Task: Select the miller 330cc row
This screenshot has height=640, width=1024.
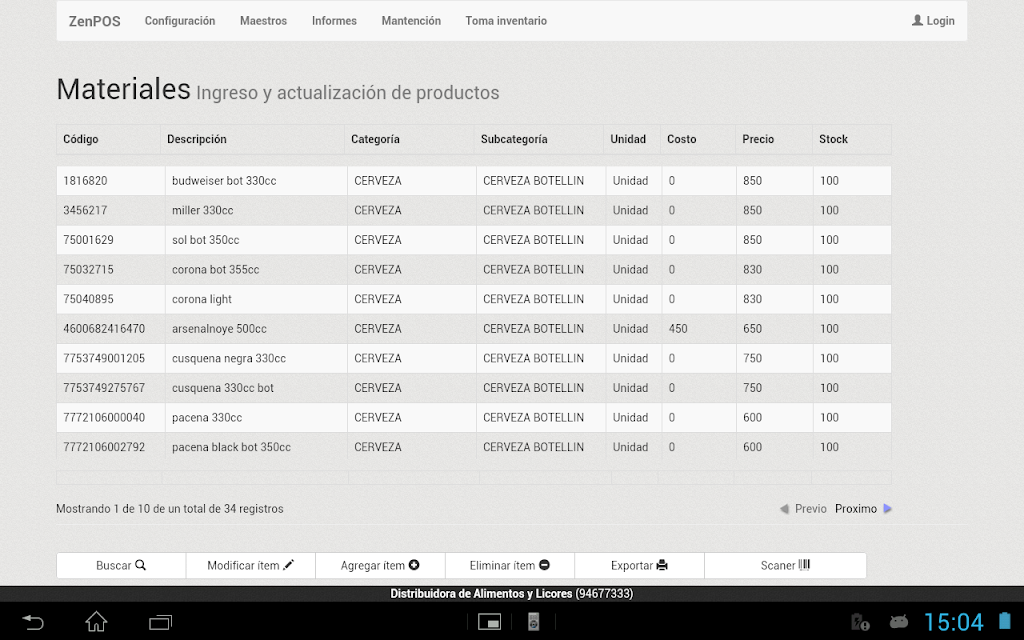Action: click(473, 210)
